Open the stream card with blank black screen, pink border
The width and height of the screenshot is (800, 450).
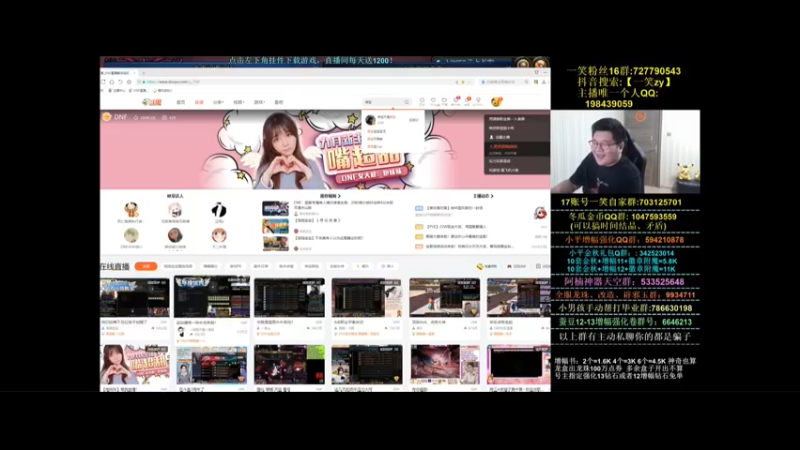[518, 367]
